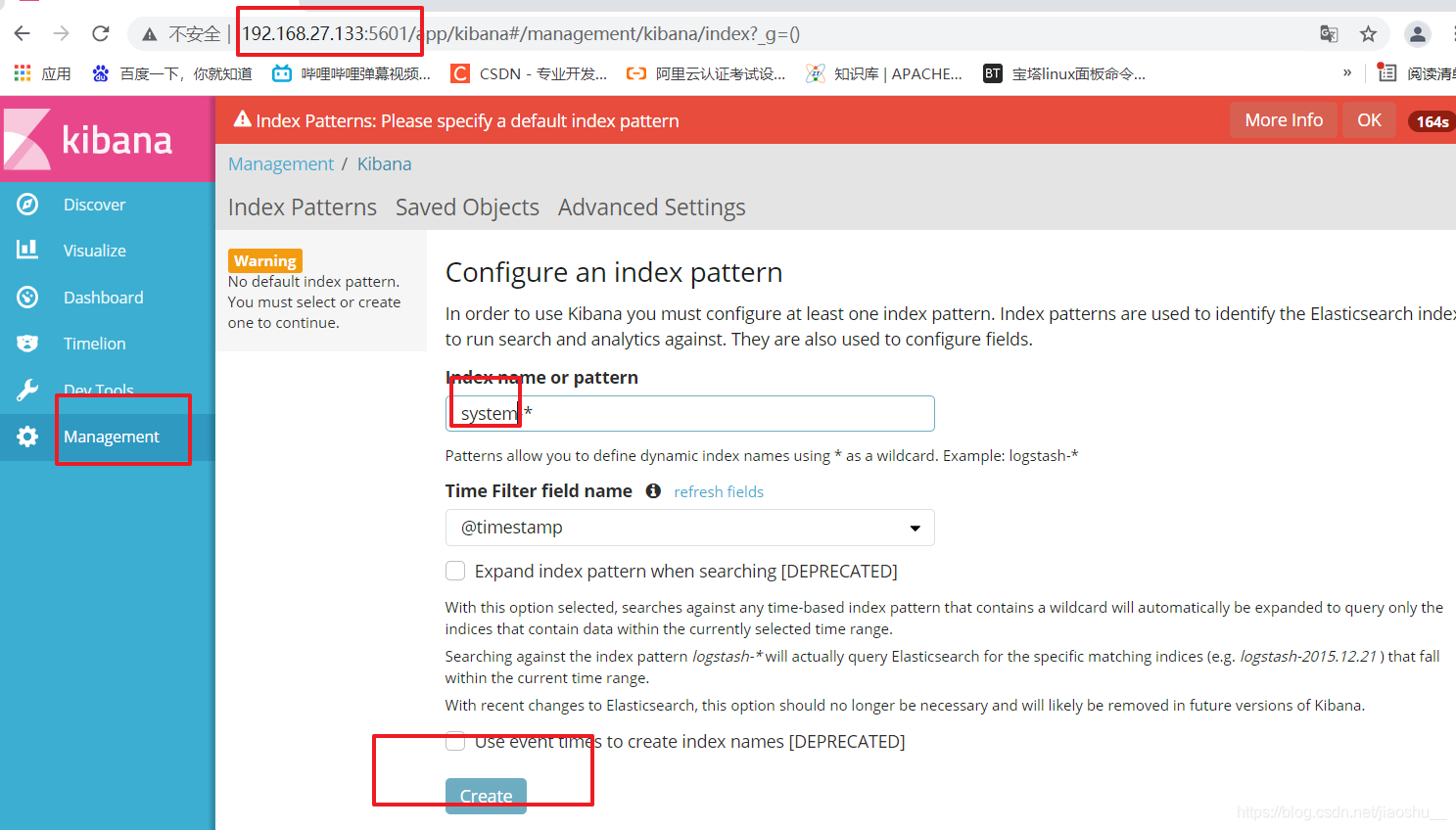The height and width of the screenshot is (830, 1456).
Task: Click the browser address bar URL
Action: [521, 34]
